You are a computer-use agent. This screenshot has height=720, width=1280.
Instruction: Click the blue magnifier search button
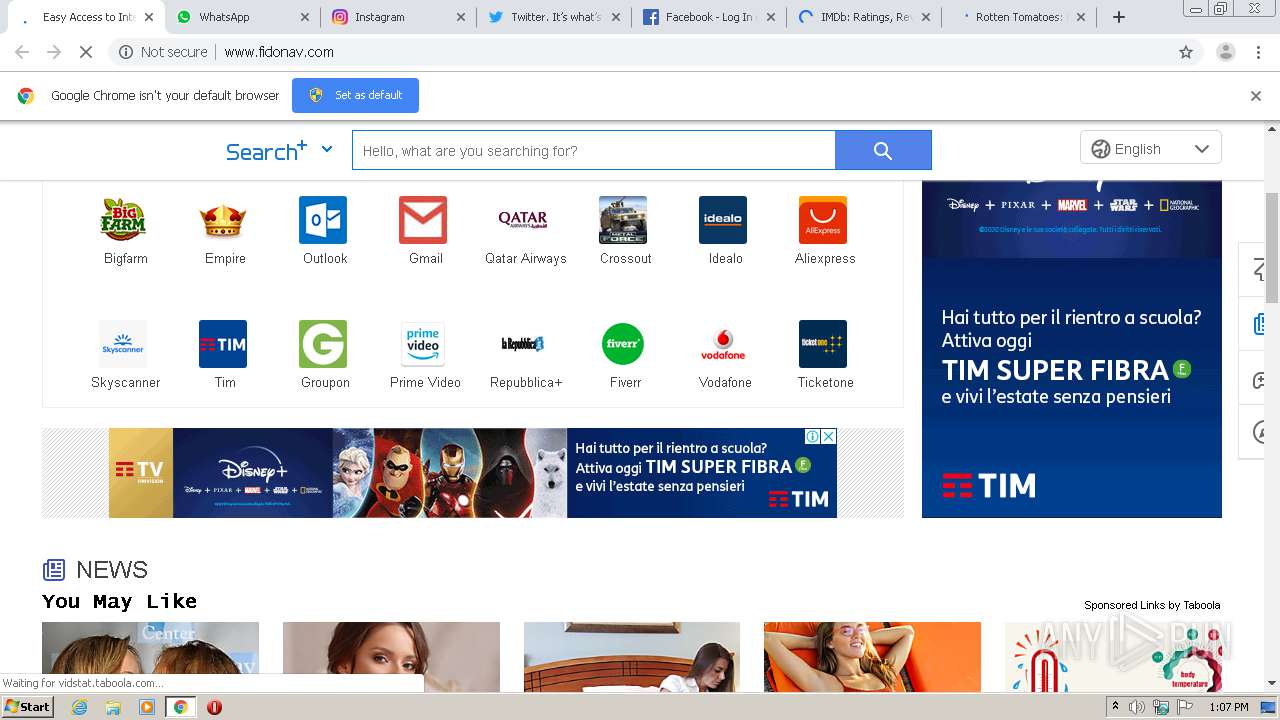coord(883,150)
